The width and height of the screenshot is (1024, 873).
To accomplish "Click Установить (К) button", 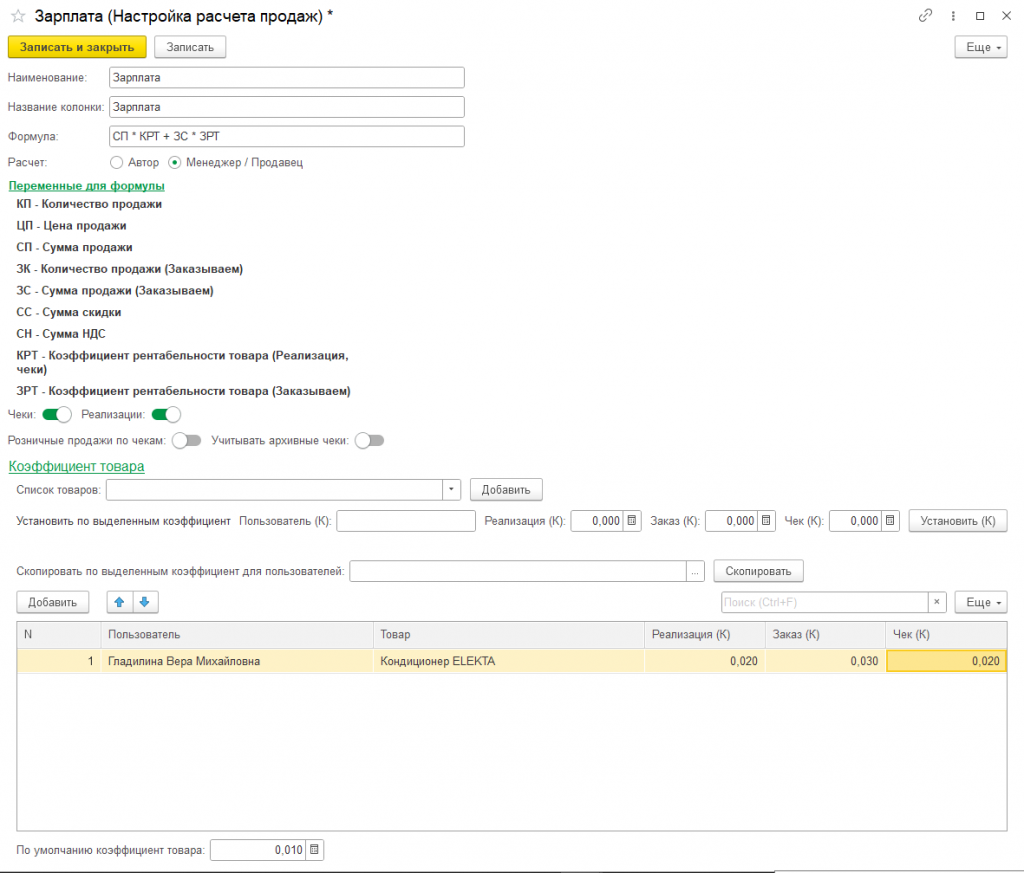I will pyautogui.click(x=957, y=521).
